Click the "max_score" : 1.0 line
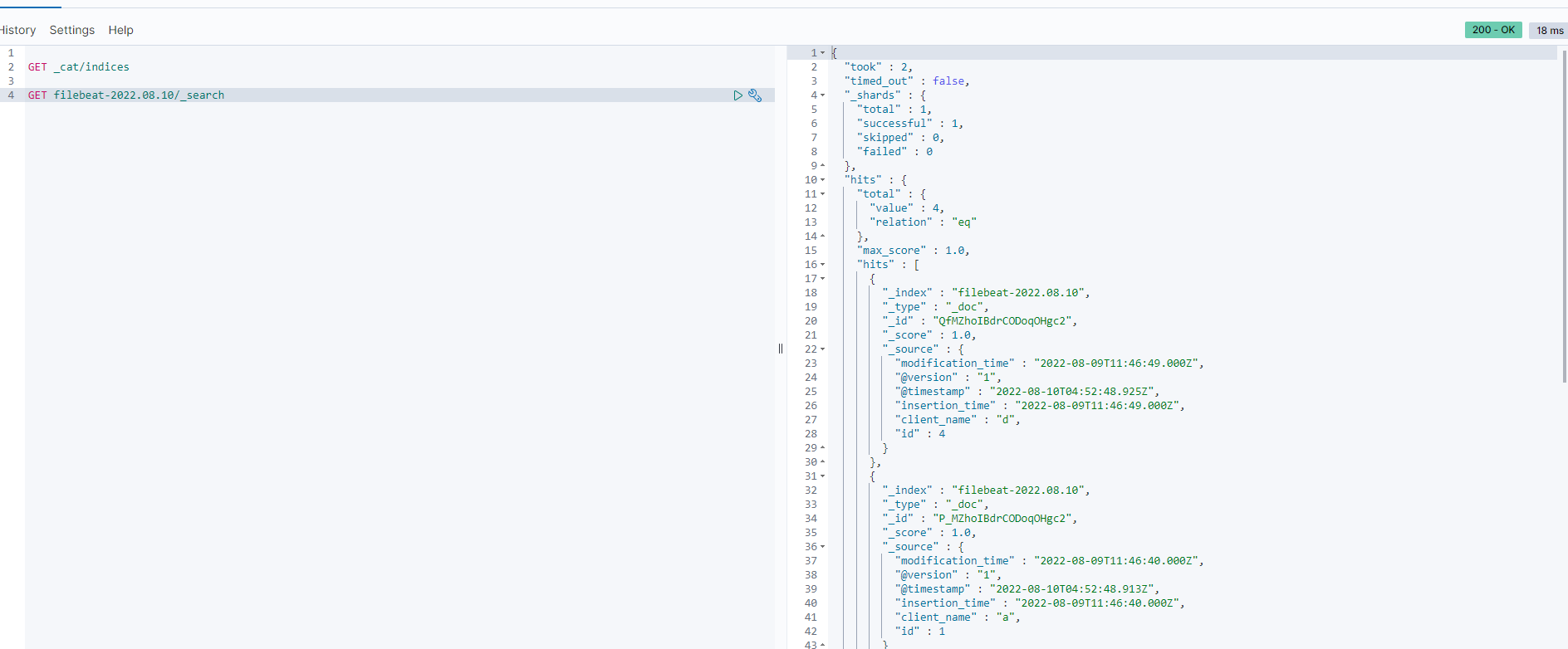Image resolution: width=1568 pixels, height=649 pixels. (914, 251)
